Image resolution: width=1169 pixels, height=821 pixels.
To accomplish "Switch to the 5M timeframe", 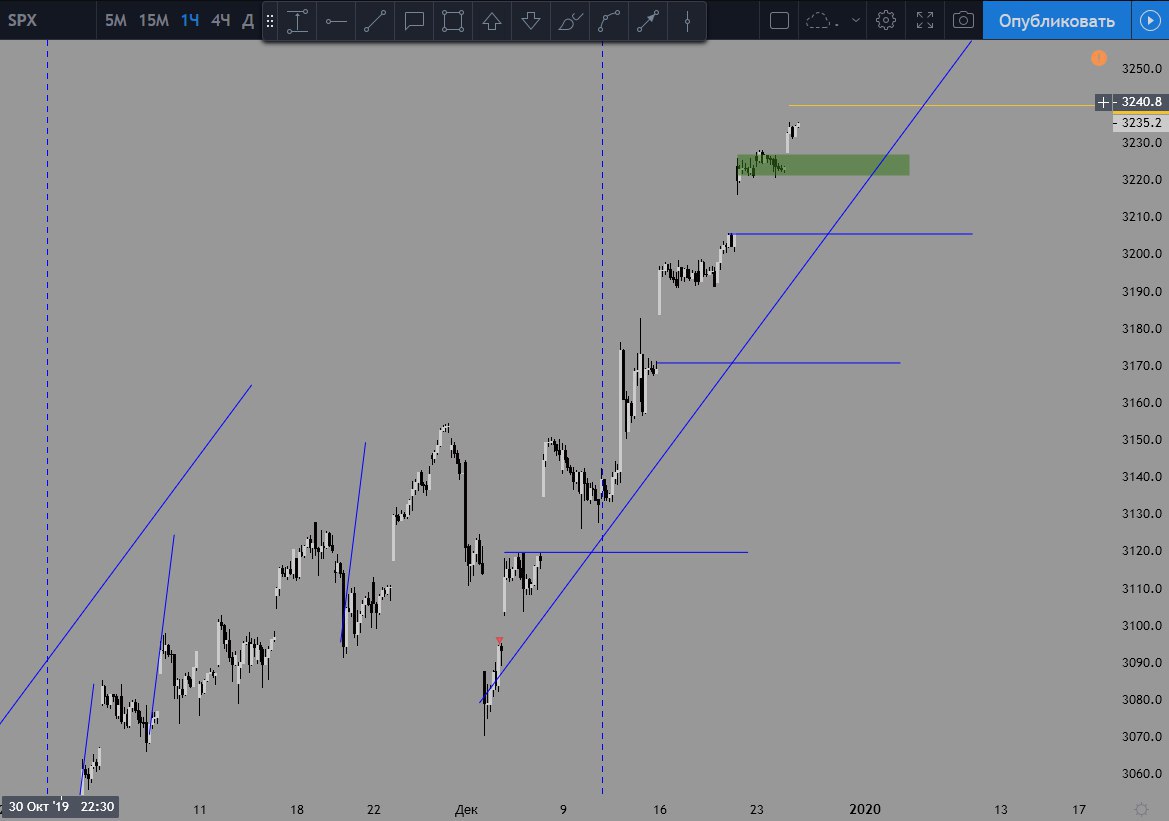I will point(116,20).
